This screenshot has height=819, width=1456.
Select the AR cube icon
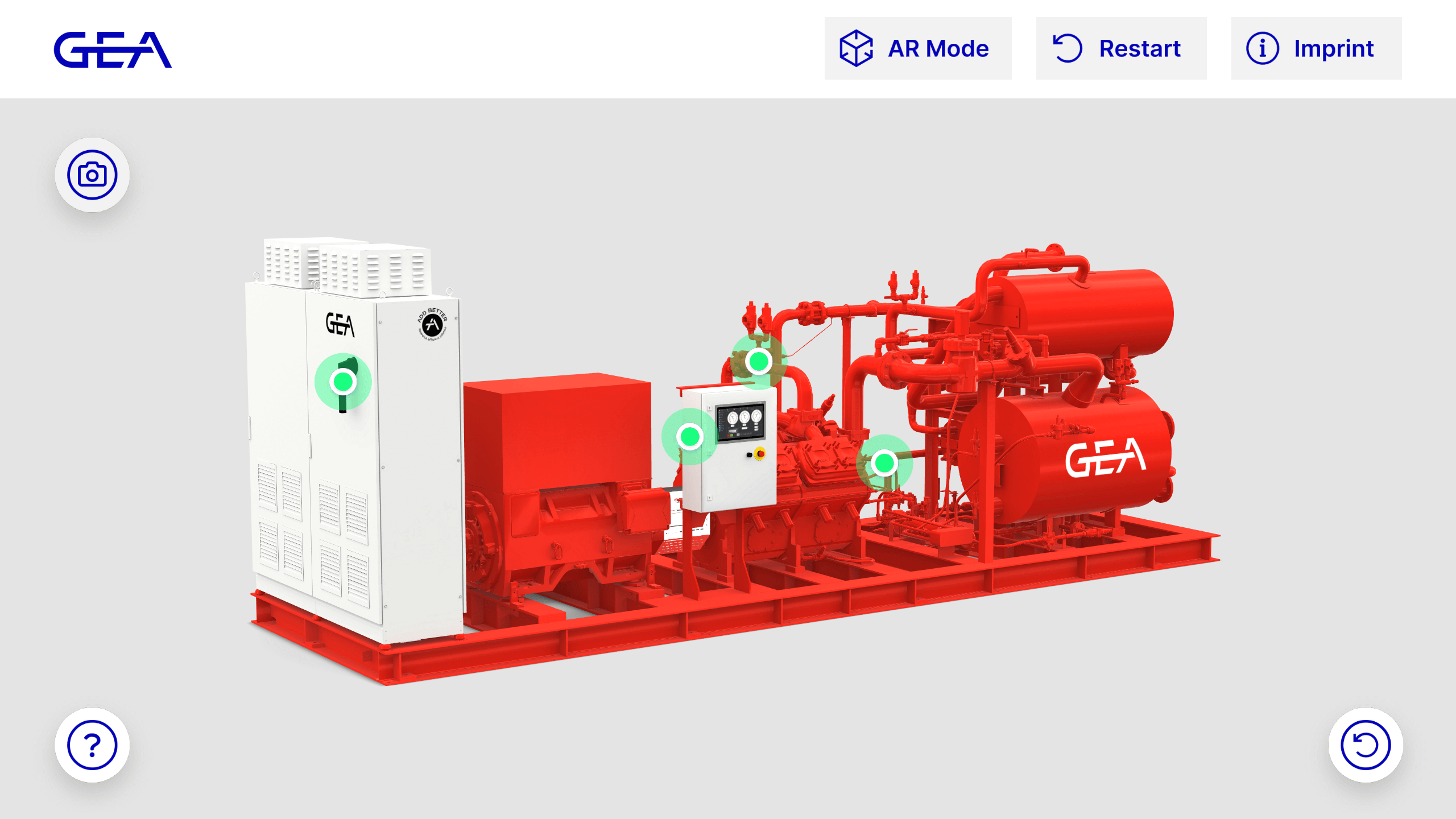pos(856,48)
